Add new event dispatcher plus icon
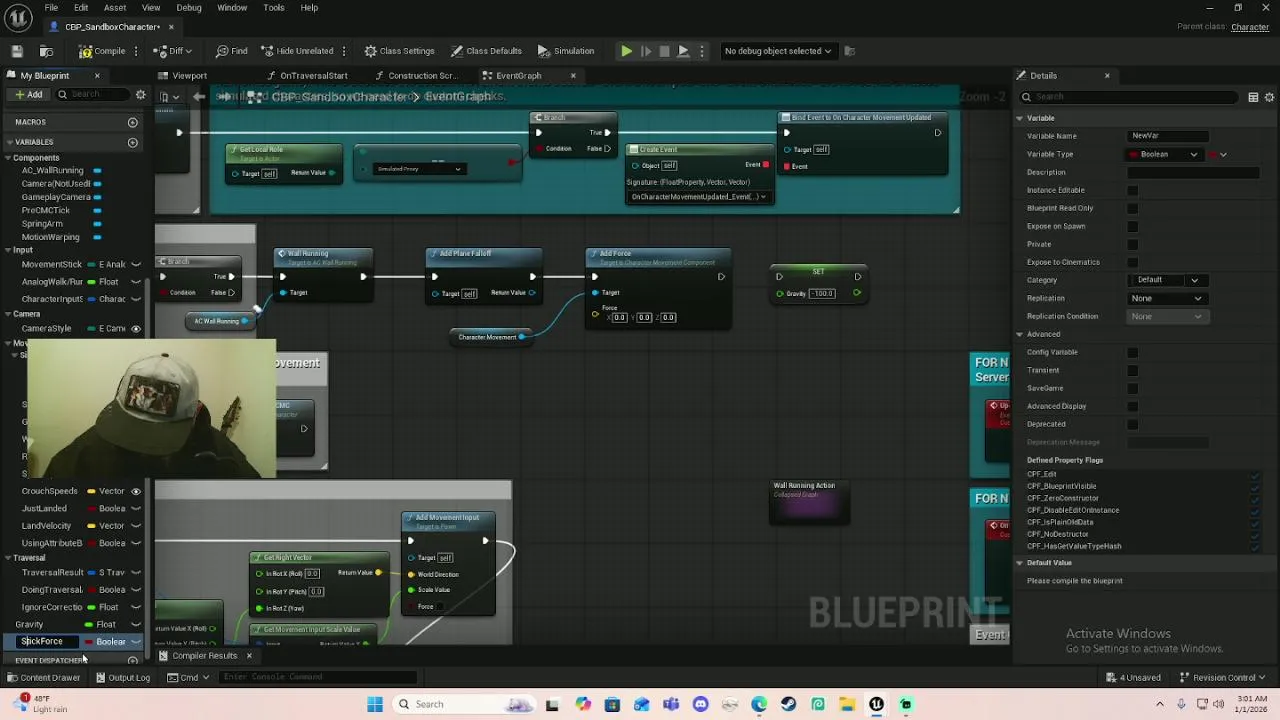The height and width of the screenshot is (720, 1280). (133, 661)
